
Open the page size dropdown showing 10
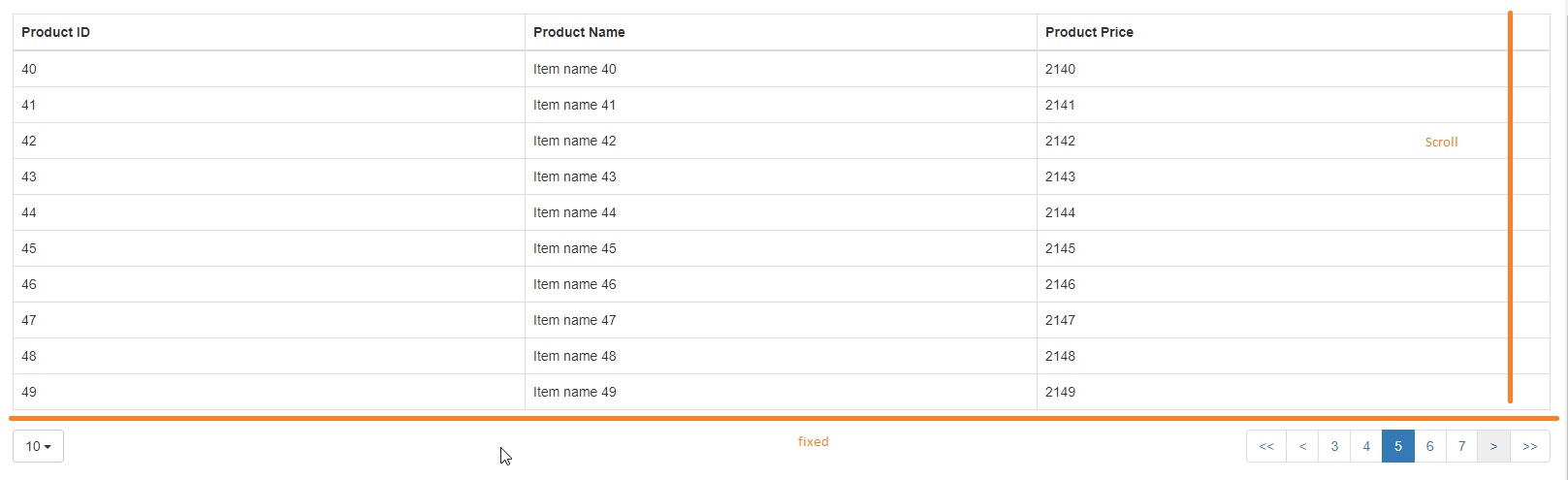(x=38, y=446)
